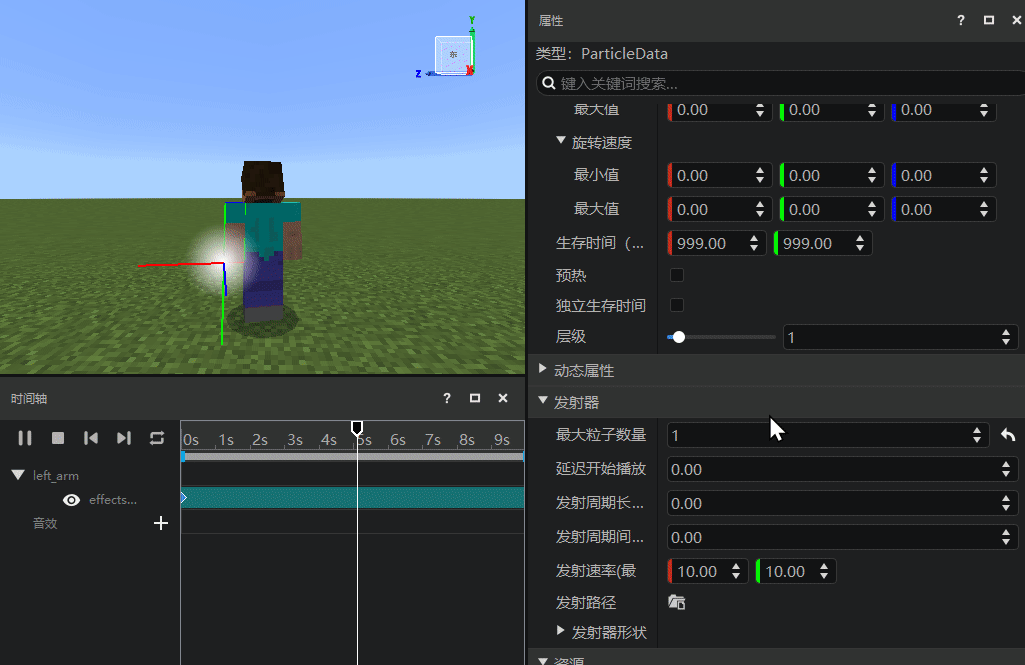The width and height of the screenshot is (1025, 665).
Task: Collapse the 旋转速度 section
Action: [561, 141]
